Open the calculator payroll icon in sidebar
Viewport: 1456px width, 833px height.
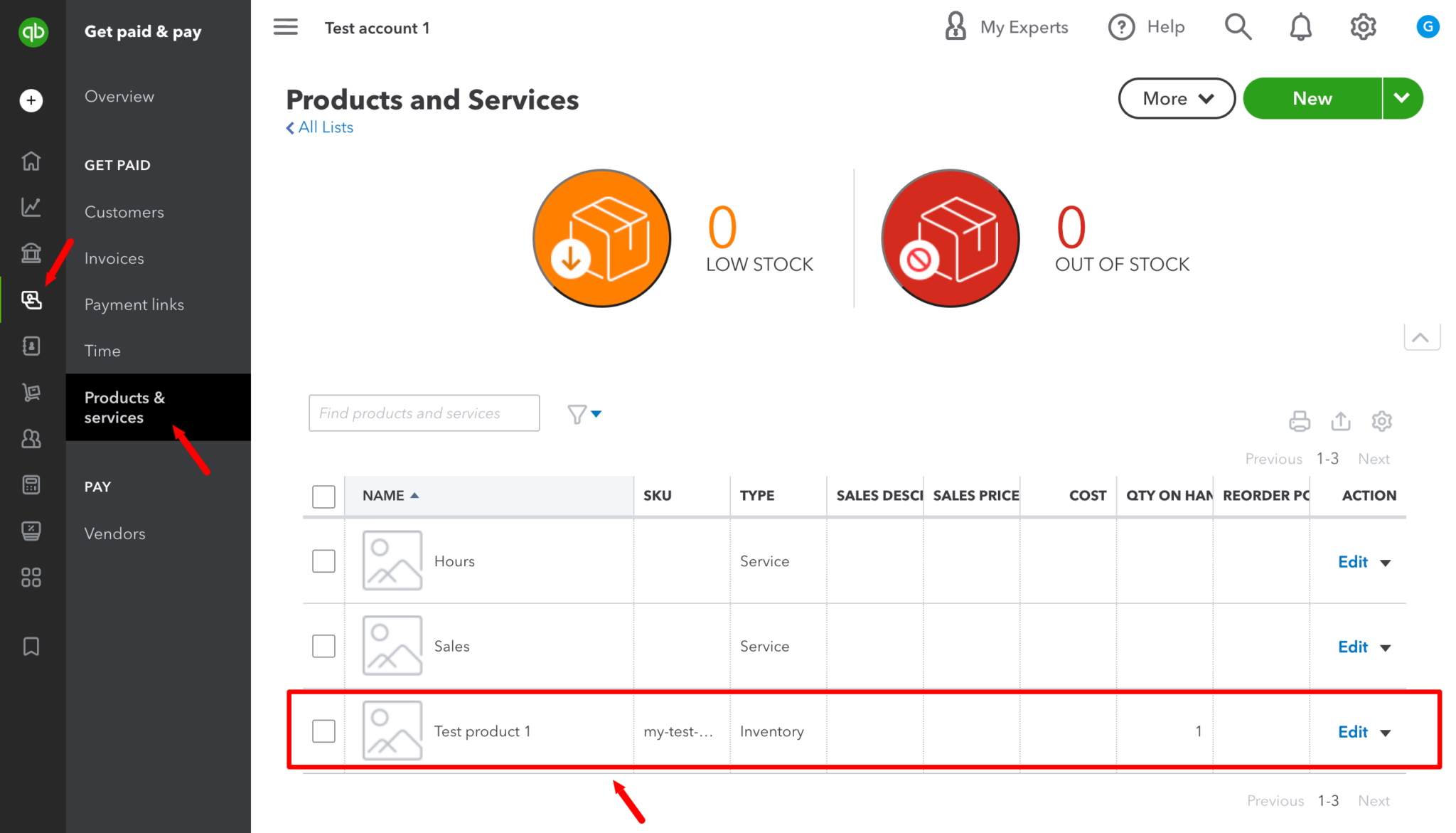coord(31,484)
